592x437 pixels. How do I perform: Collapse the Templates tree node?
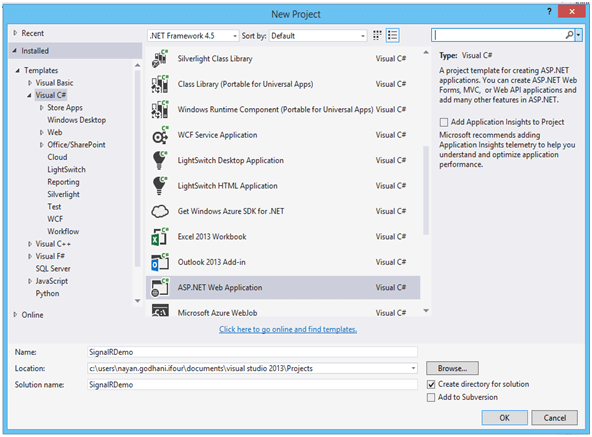coord(17,70)
